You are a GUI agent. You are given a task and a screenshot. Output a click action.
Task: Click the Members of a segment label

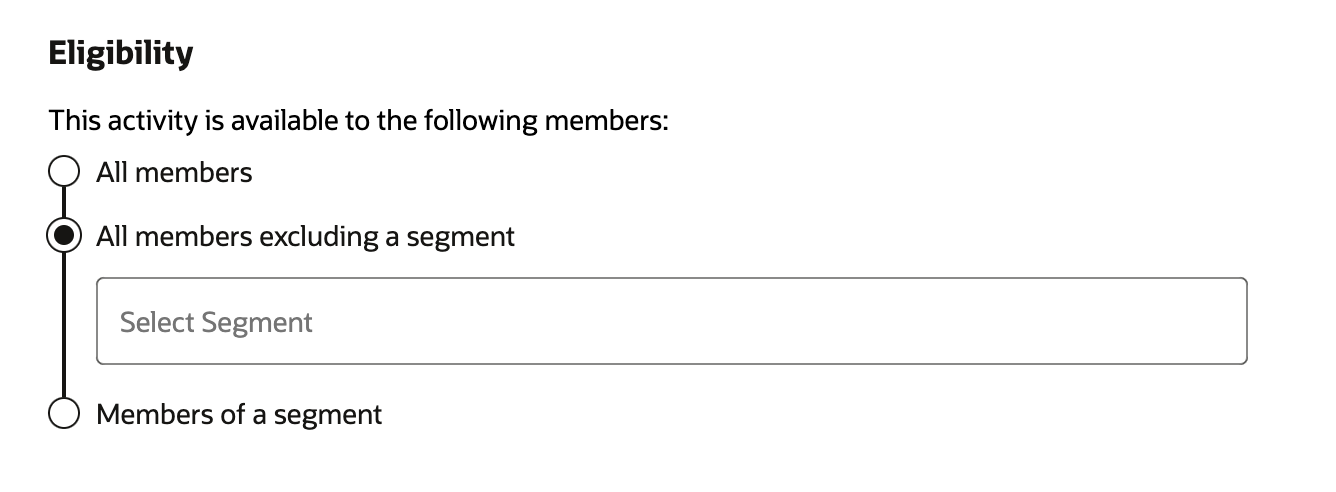click(239, 414)
